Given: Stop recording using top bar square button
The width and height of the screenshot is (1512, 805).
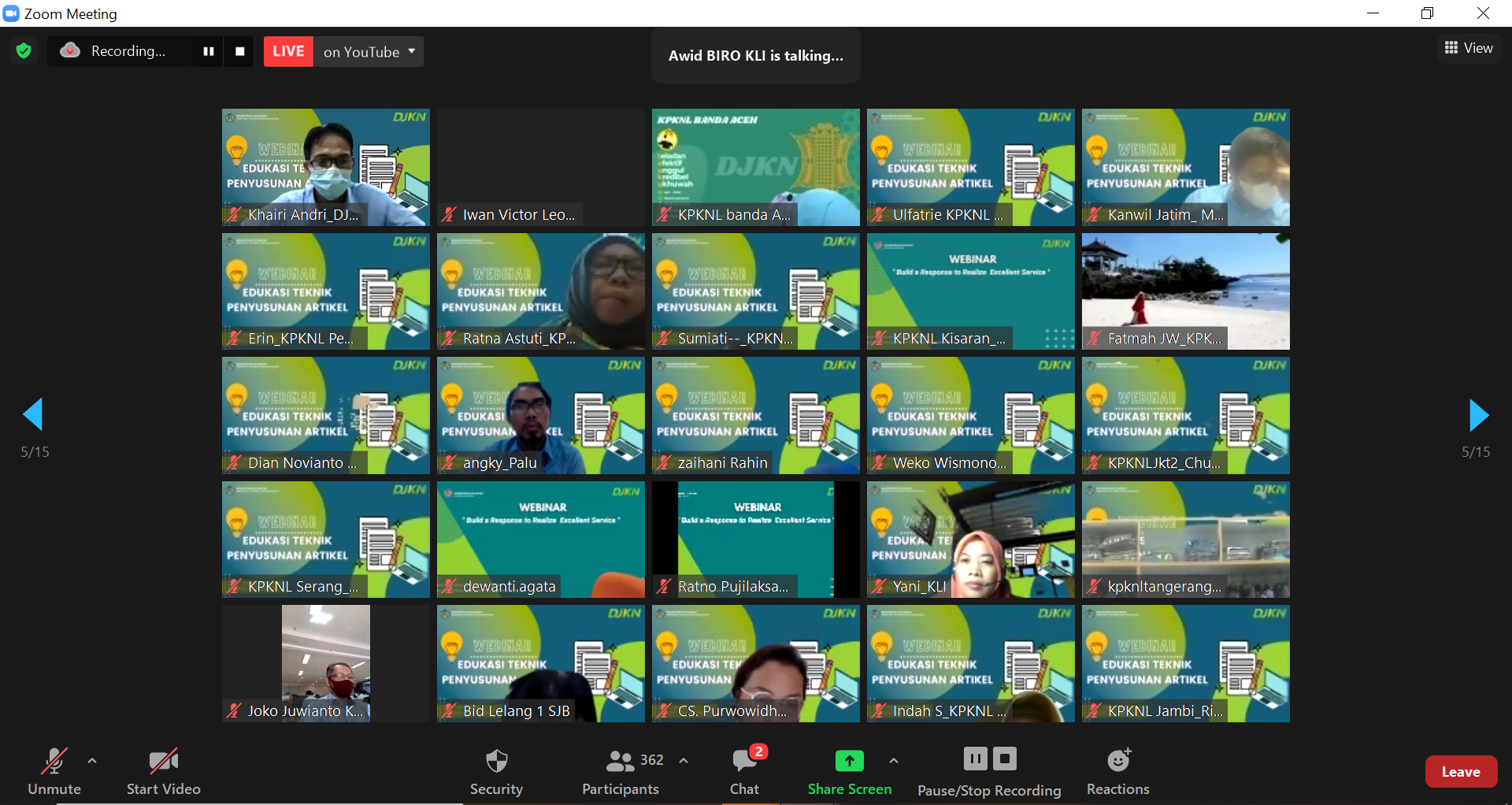Looking at the screenshot, I should [240, 51].
